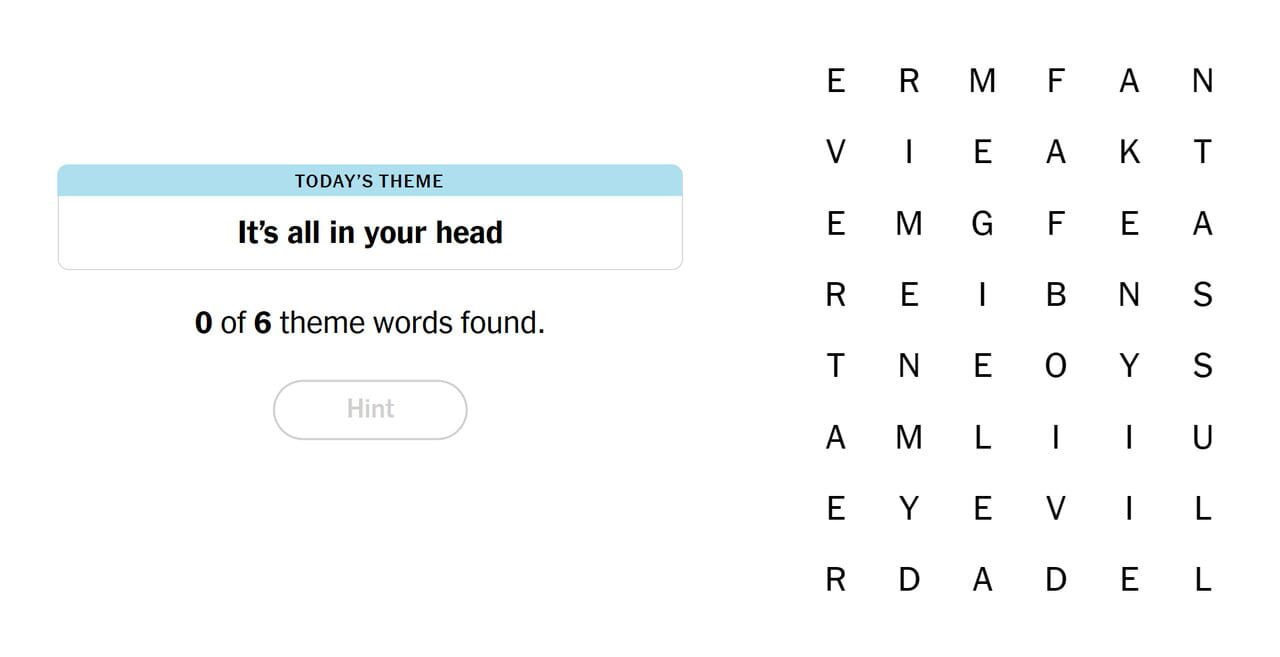Select the letter M in the third row

tap(909, 223)
